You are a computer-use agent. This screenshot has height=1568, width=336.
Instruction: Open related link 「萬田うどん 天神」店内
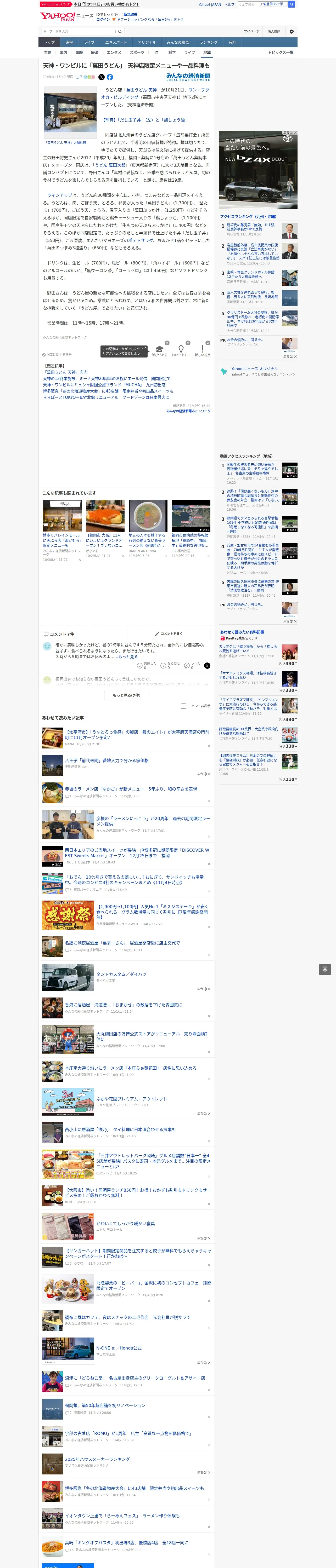(65, 372)
